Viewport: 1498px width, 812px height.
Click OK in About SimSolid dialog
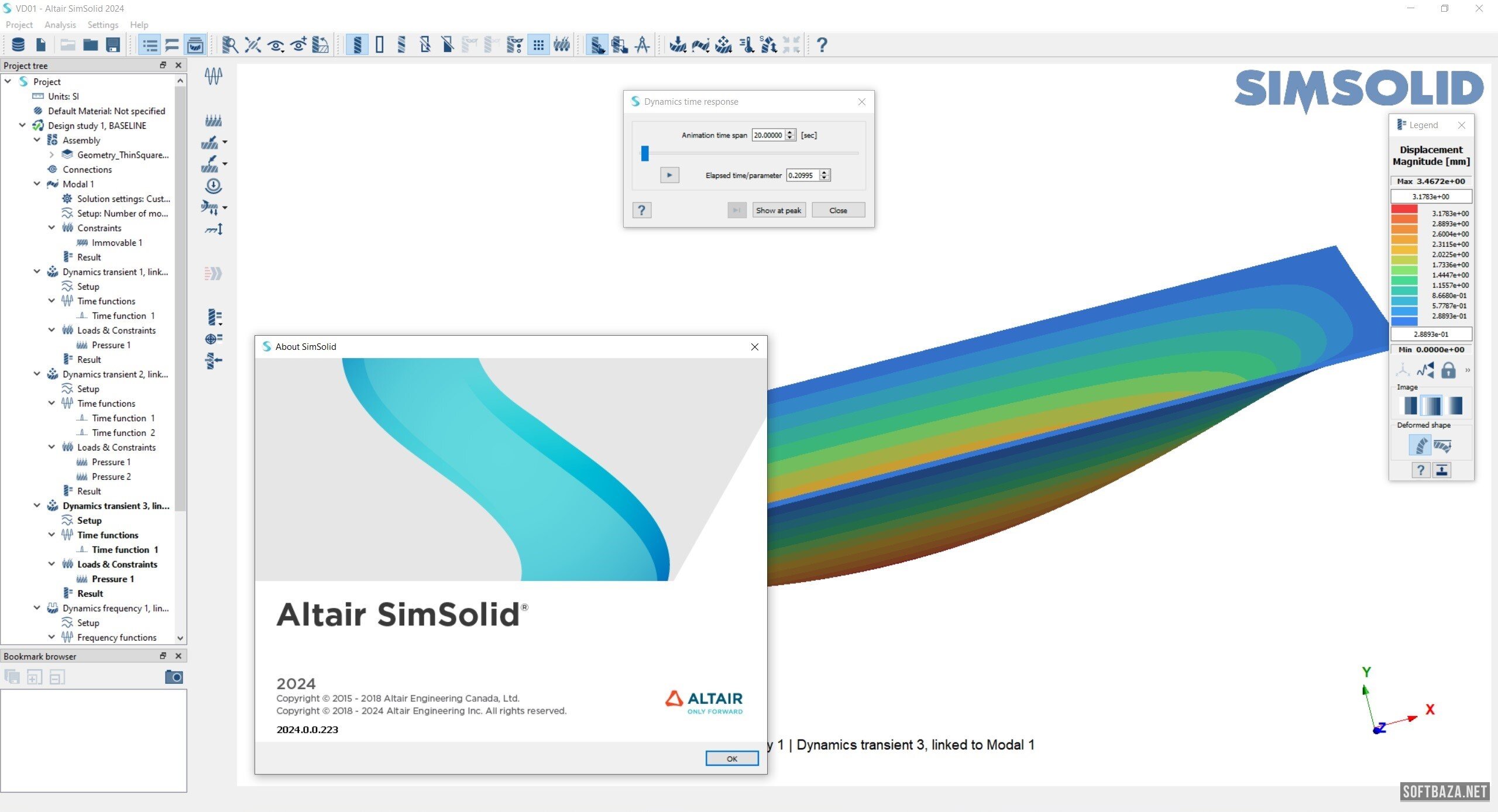pyautogui.click(x=731, y=758)
